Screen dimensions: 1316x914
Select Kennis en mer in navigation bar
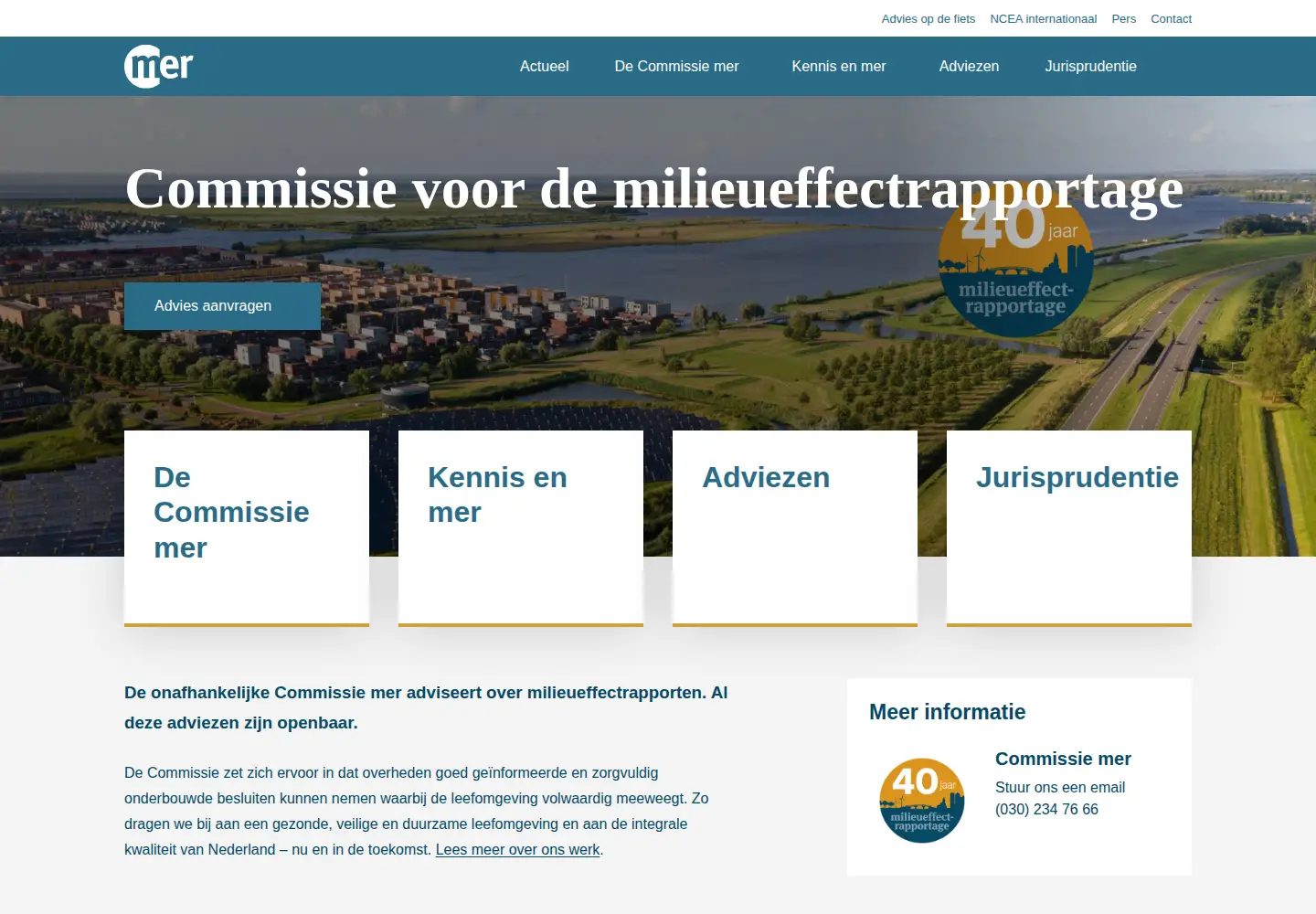[x=838, y=66]
